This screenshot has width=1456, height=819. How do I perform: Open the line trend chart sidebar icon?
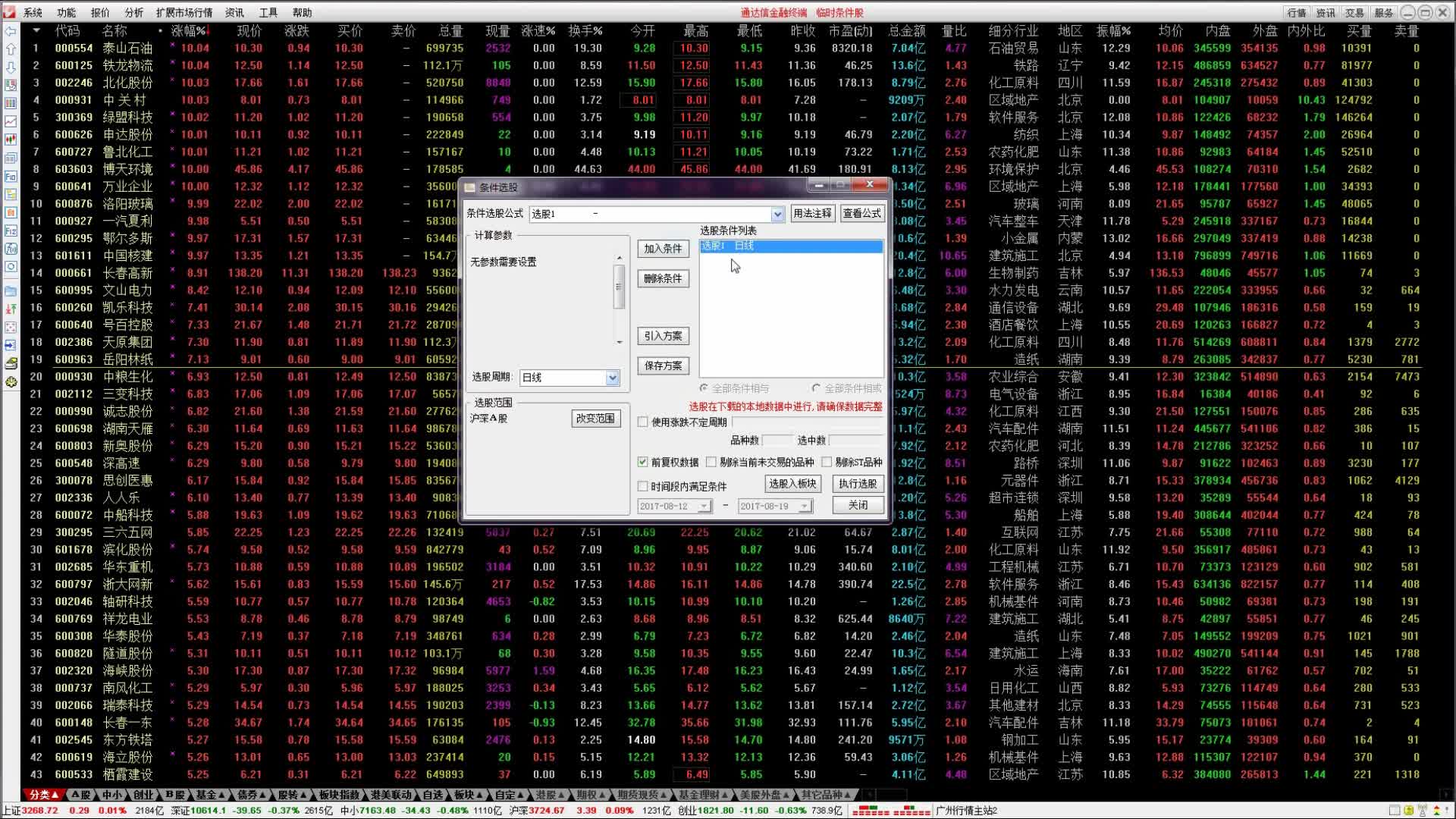click(x=11, y=121)
